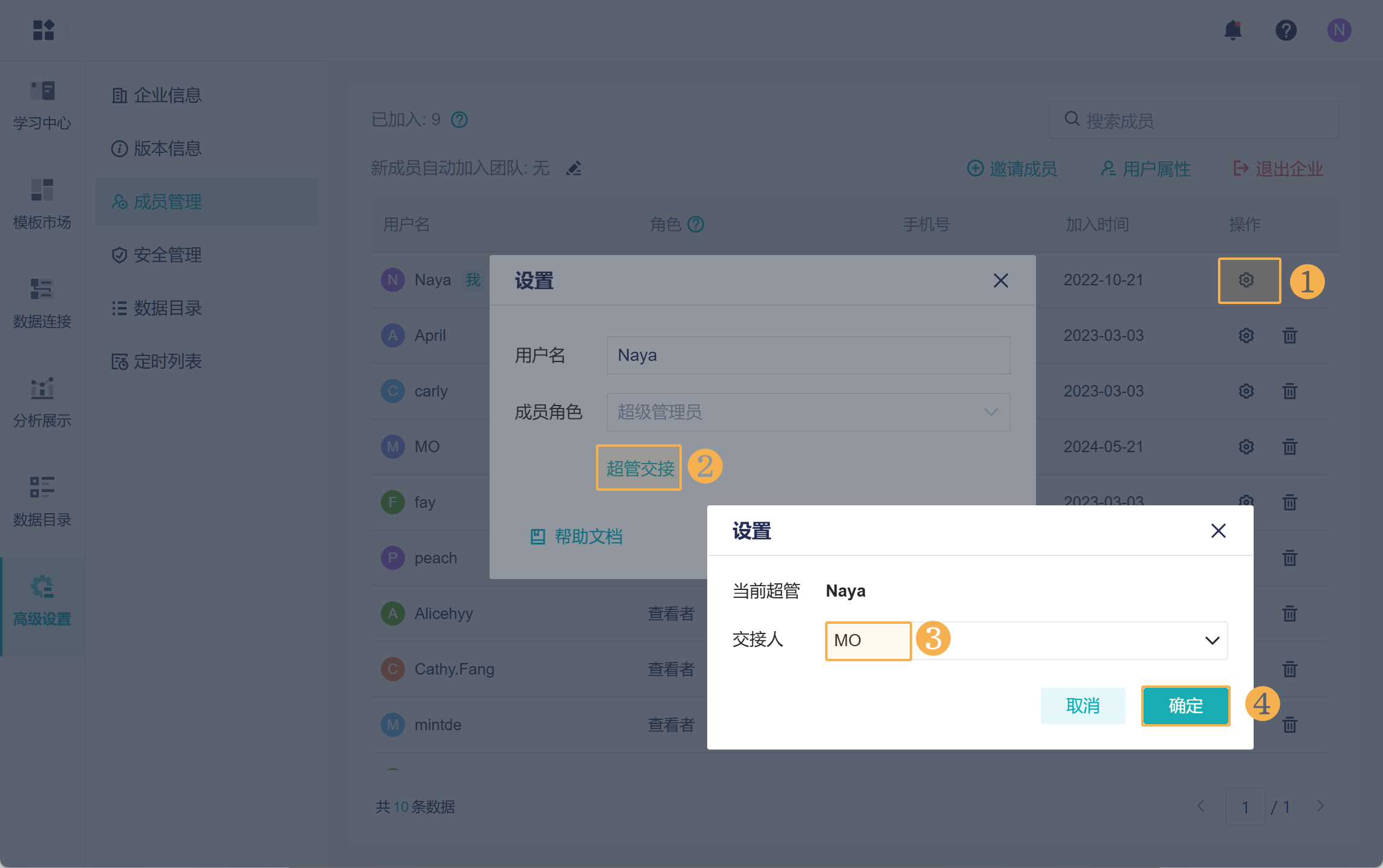Screen dimensions: 1383x868
Task: Click the app grid logo icon
Action: [x=44, y=30]
